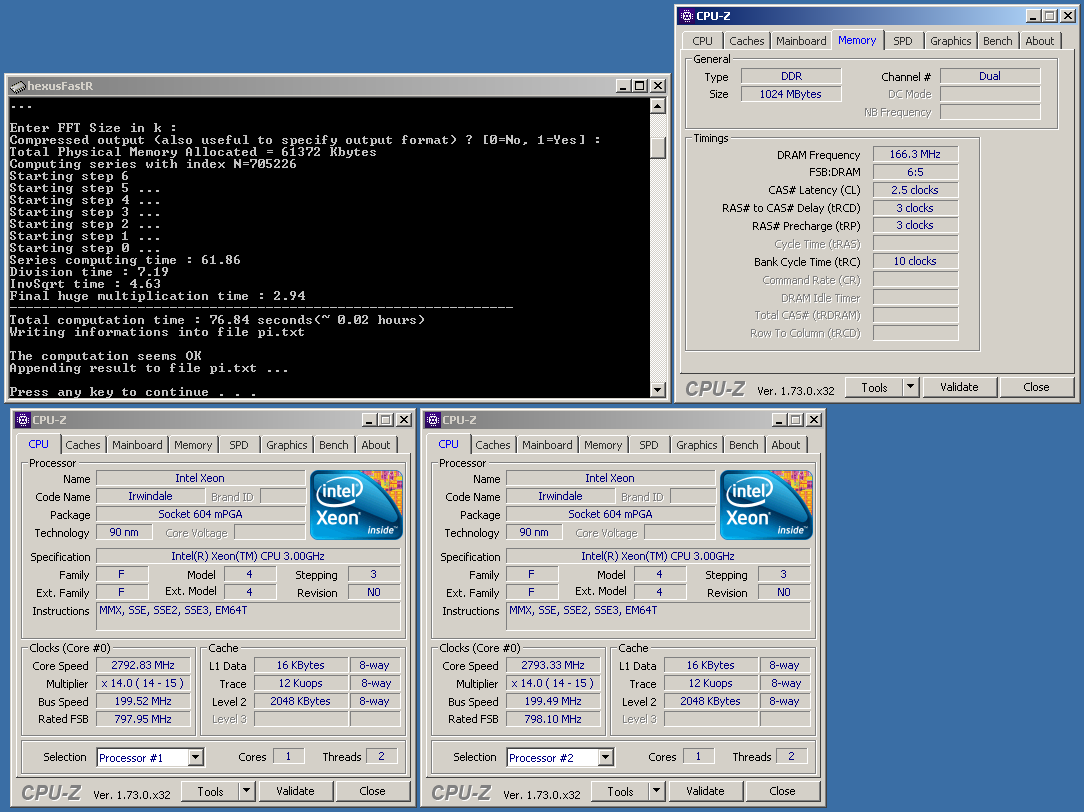Click Rated FSB value 797.95 MHz
Screen dimensions: 1084x812
pos(143,719)
